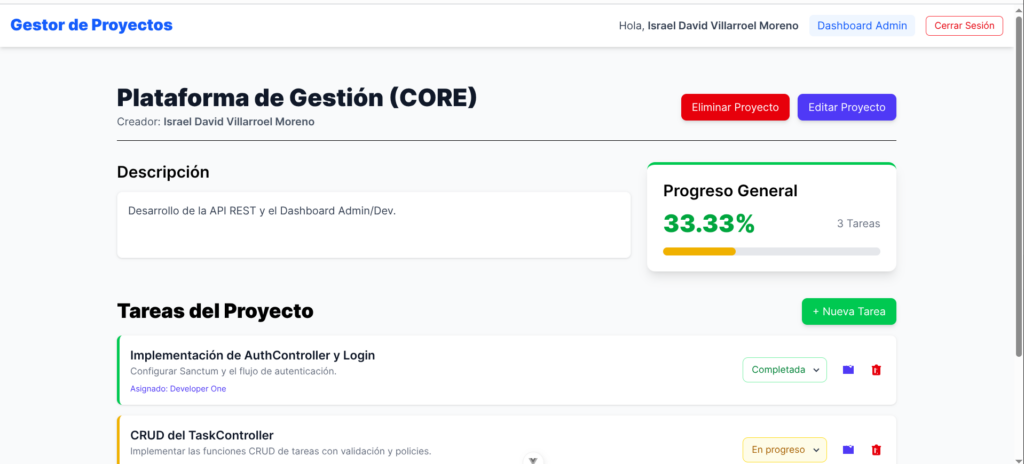1024x464 pixels.
Task: Click the project description text box
Action: pos(373,225)
